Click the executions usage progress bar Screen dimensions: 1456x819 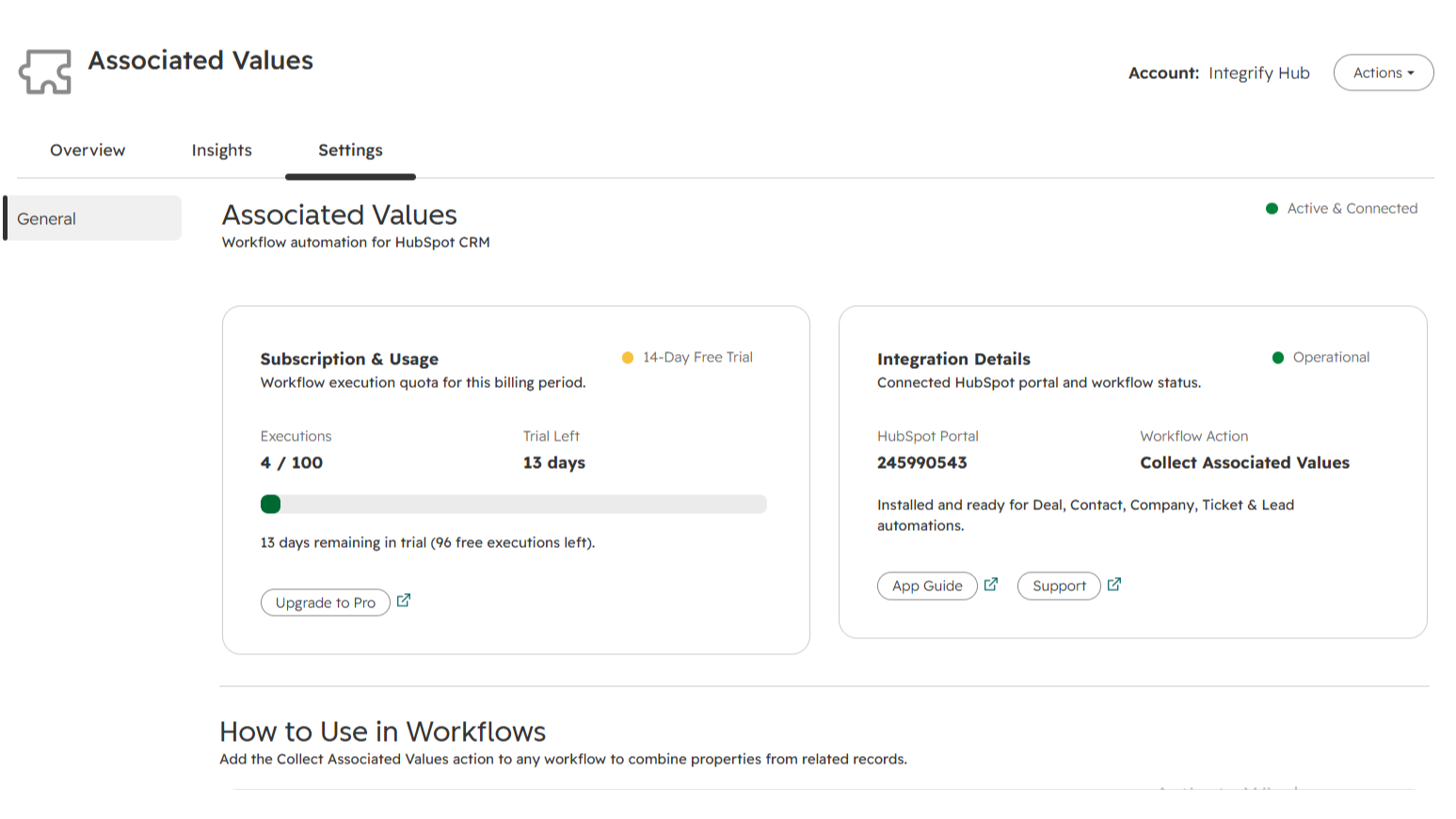(514, 505)
